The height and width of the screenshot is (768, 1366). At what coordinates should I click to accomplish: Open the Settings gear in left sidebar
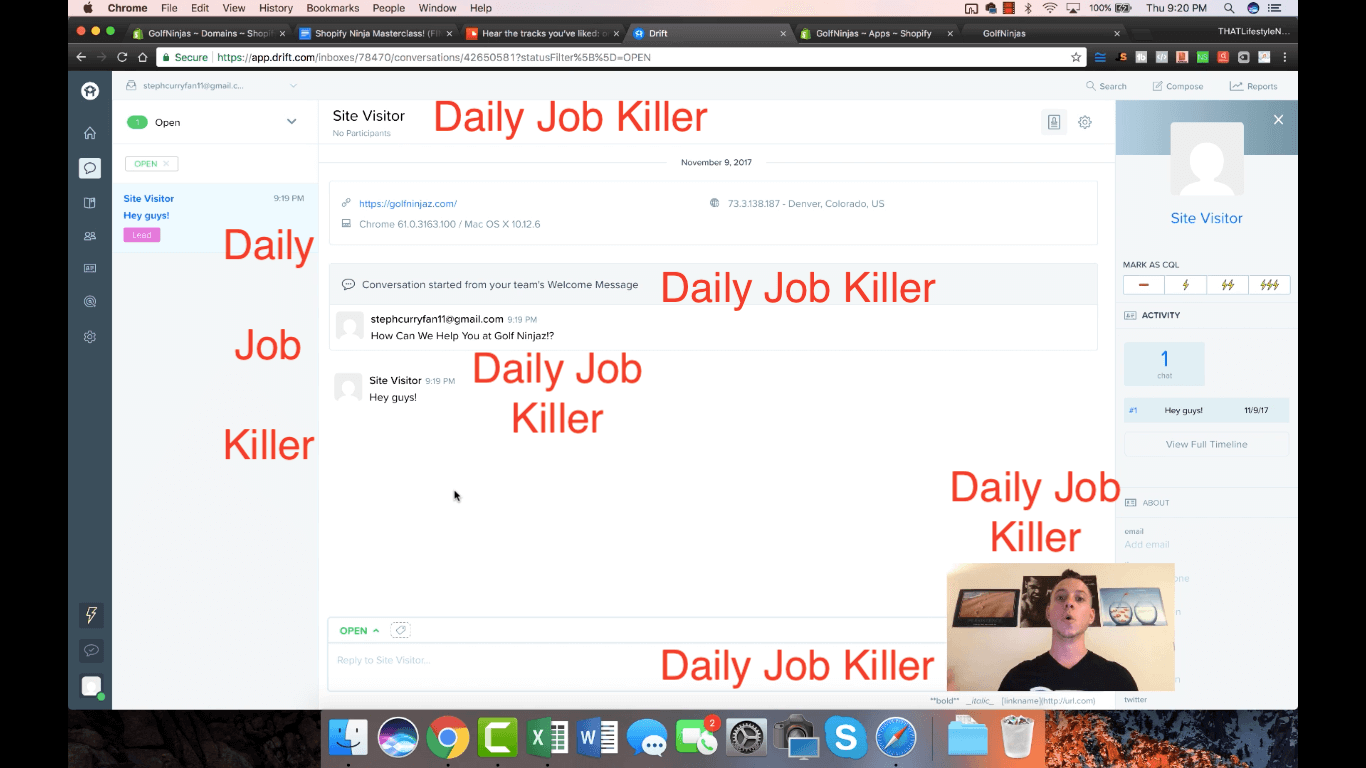click(90, 337)
